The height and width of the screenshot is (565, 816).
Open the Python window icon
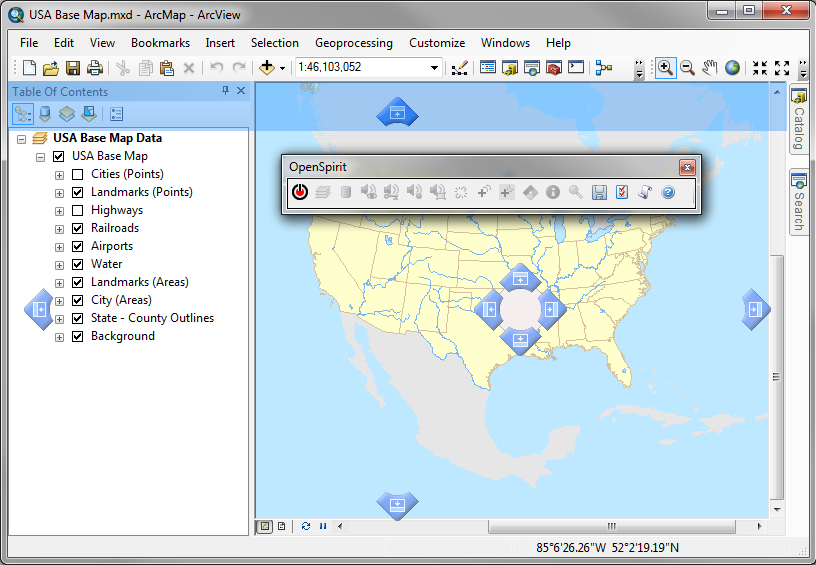(x=576, y=67)
